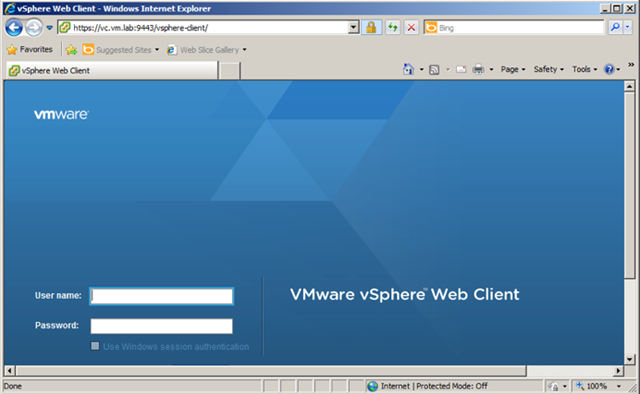Image resolution: width=640 pixels, height=394 pixels.
Task: Click the address bar URL field
Action: point(208,27)
